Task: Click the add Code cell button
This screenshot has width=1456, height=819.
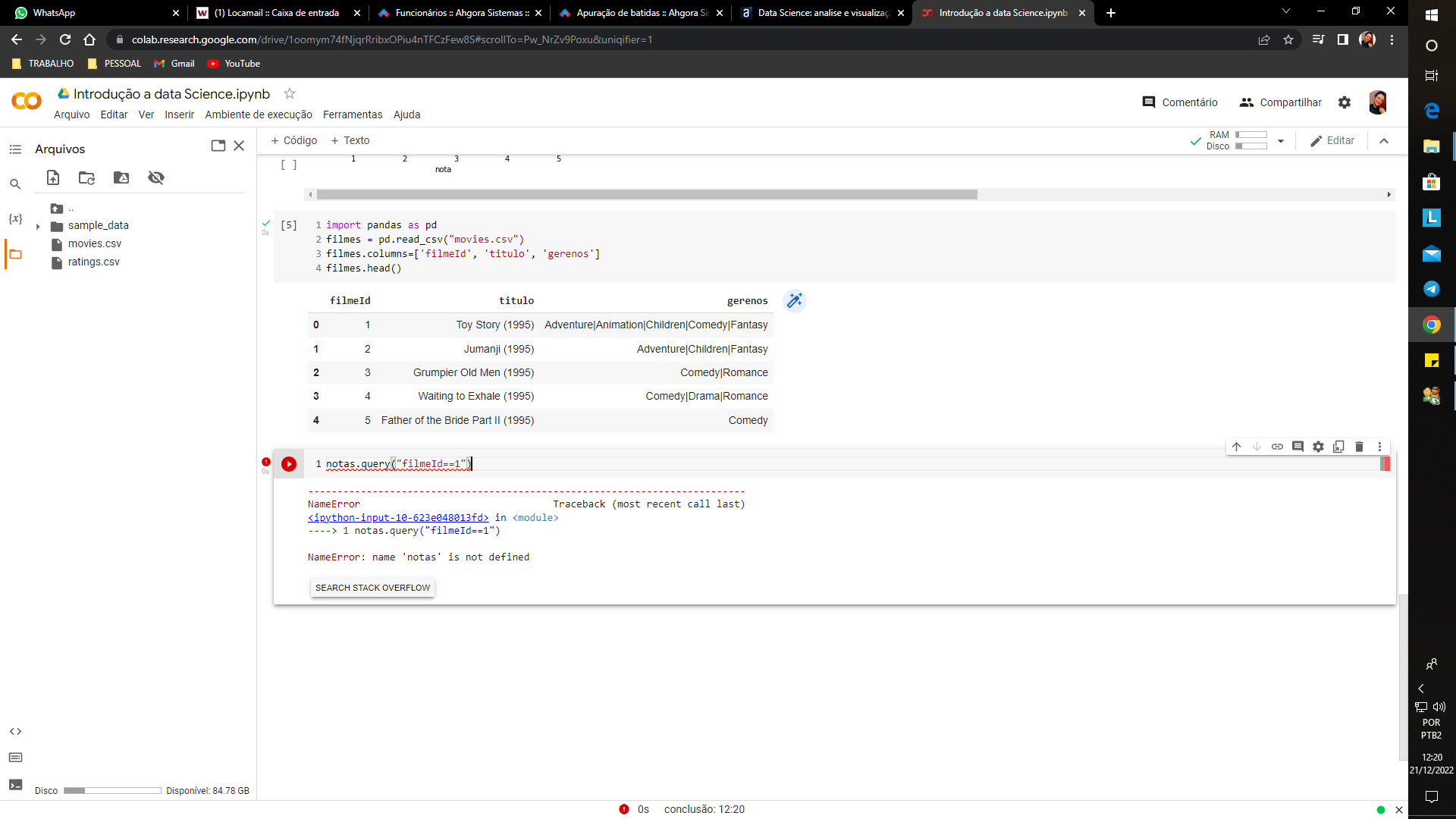Action: (x=293, y=140)
